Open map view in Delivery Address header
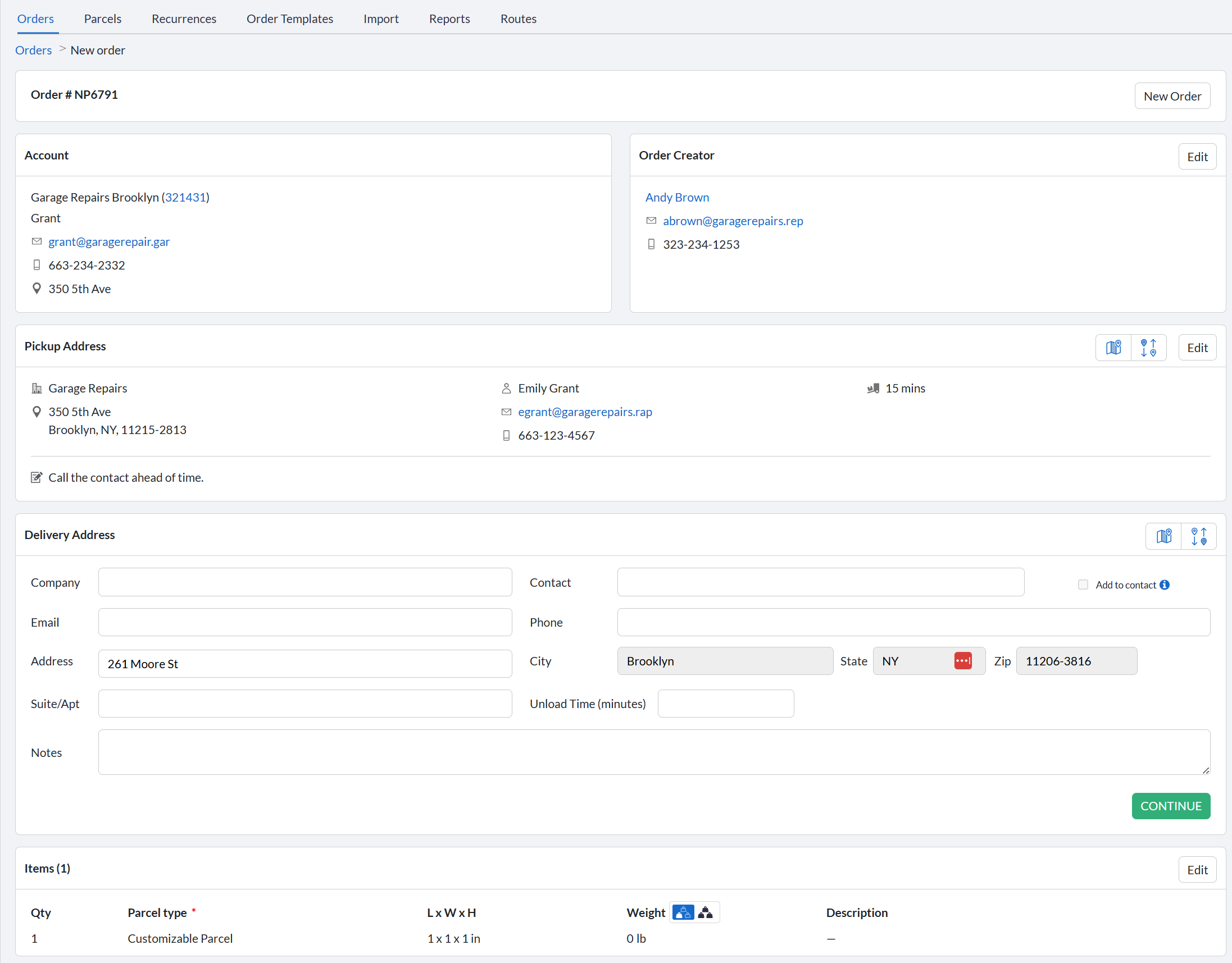This screenshot has width=1232, height=963. (1164, 536)
